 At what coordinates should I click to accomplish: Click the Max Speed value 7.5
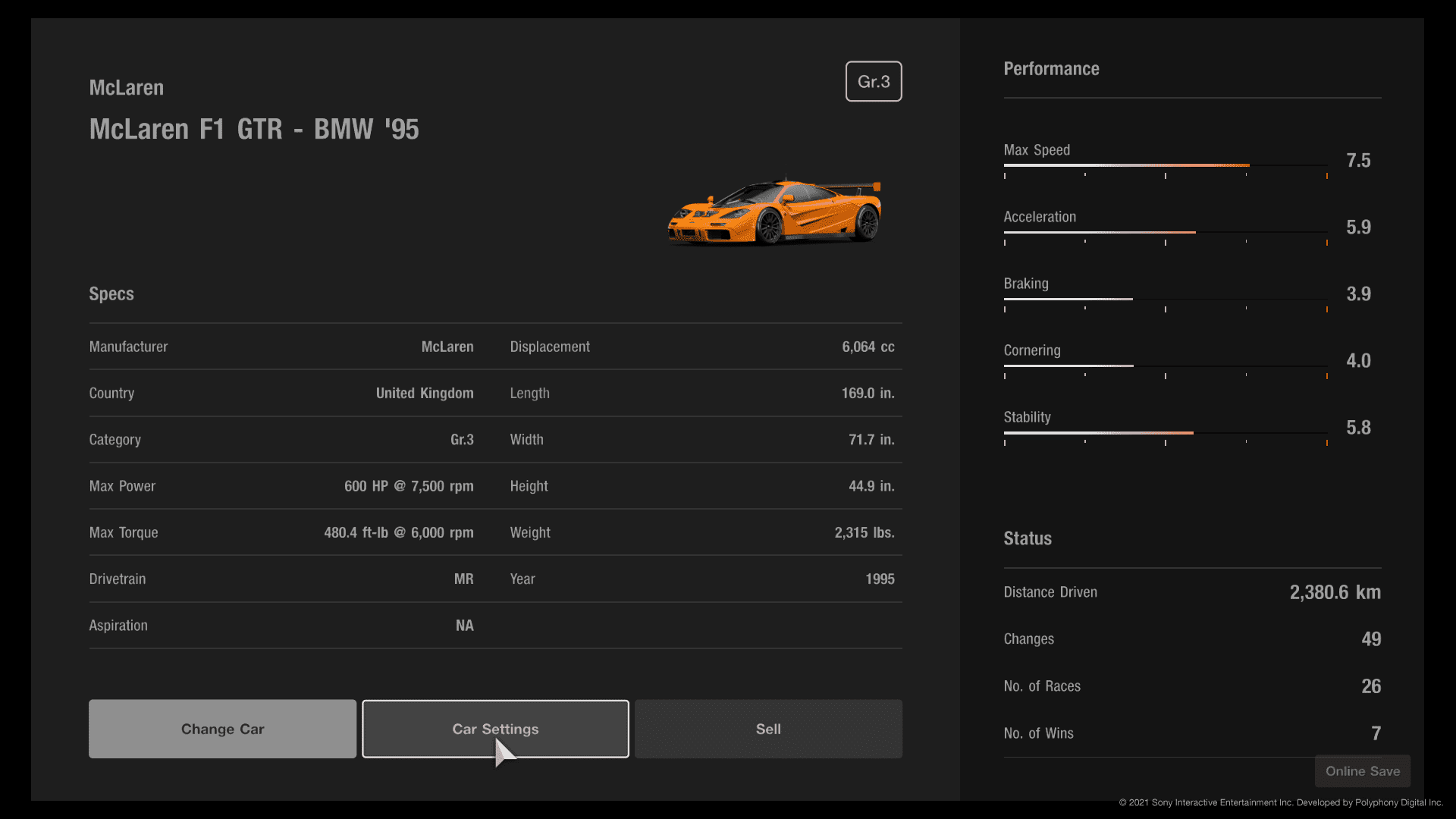click(x=1358, y=161)
